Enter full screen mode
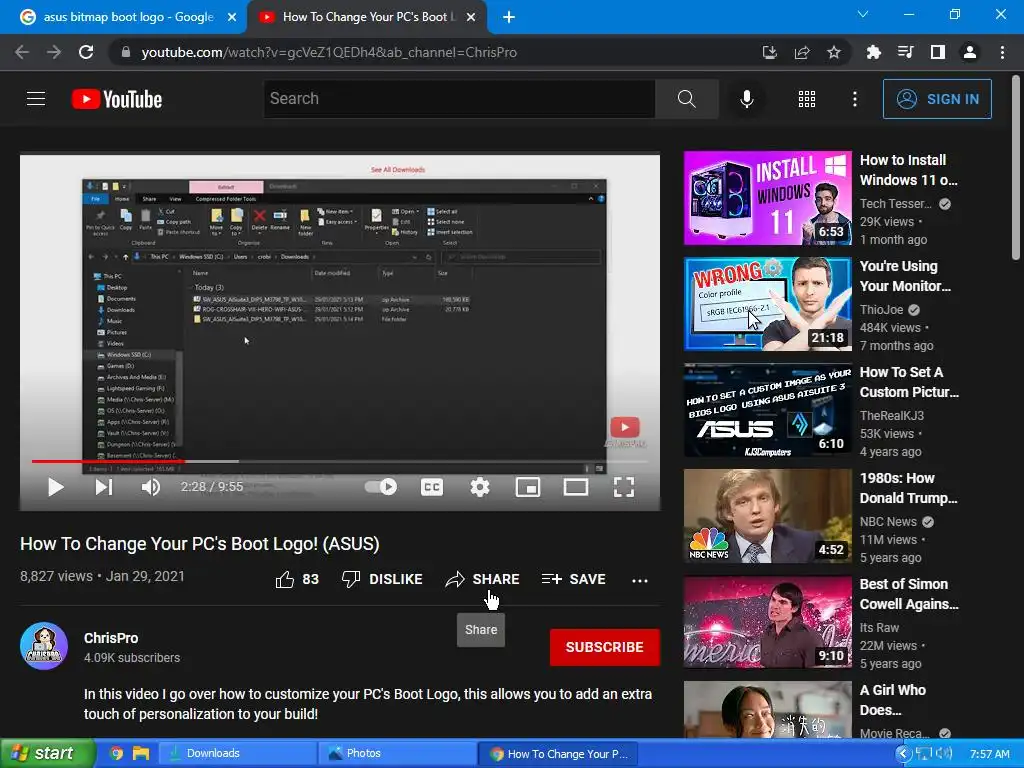Image resolution: width=1024 pixels, height=768 pixels. [624, 487]
